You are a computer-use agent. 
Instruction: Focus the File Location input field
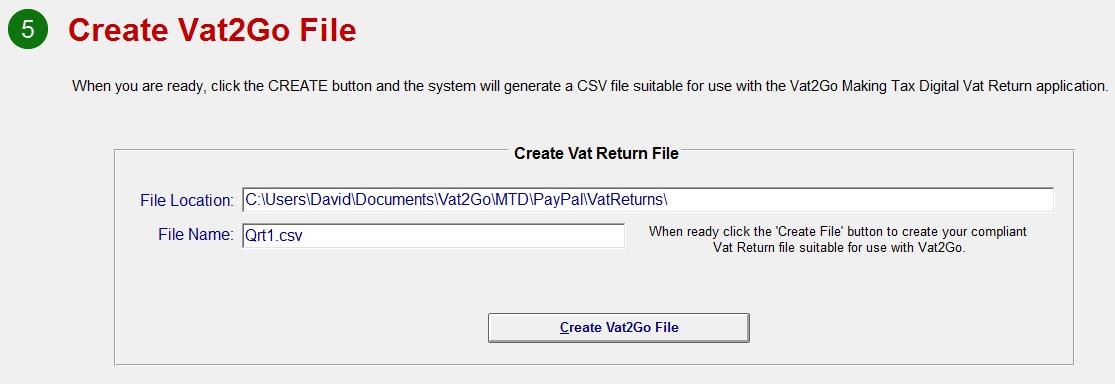tap(647, 200)
